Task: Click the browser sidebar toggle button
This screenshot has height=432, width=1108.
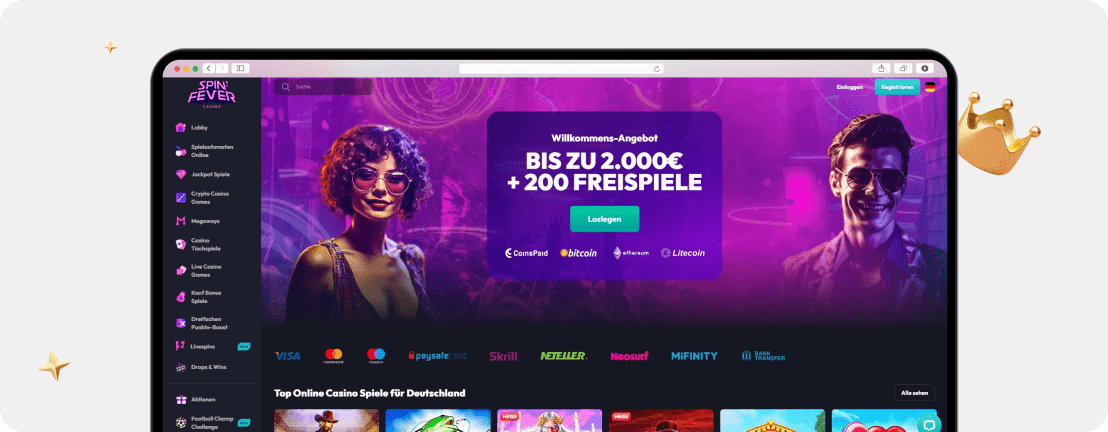Action: 240,69
